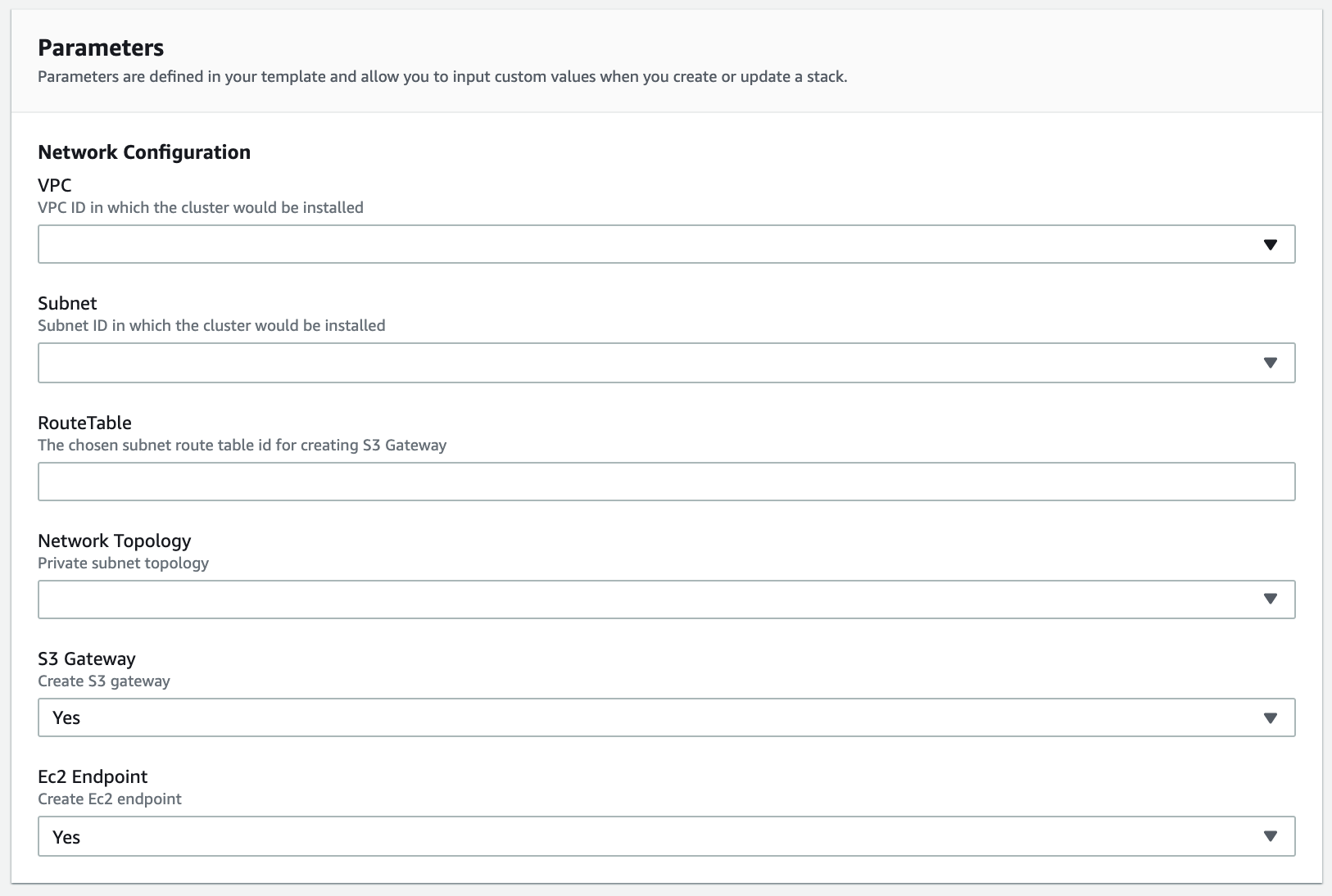The height and width of the screenshot is (896, 1332).
Task: Click the Ec2 Endpoint field label
Action: [93, 776]
